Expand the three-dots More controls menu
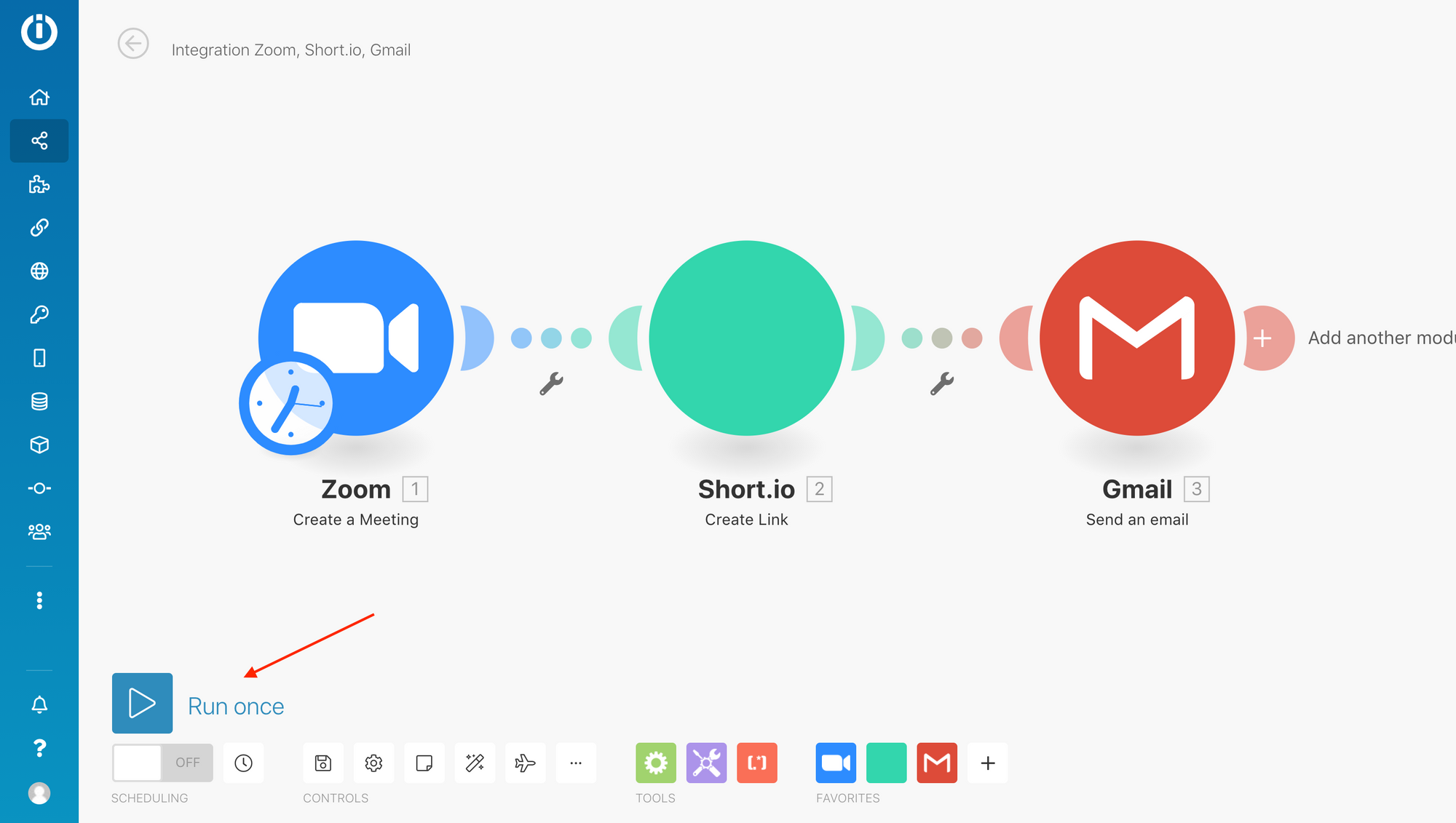This screenshot has width=1456, height=823. 576,763
